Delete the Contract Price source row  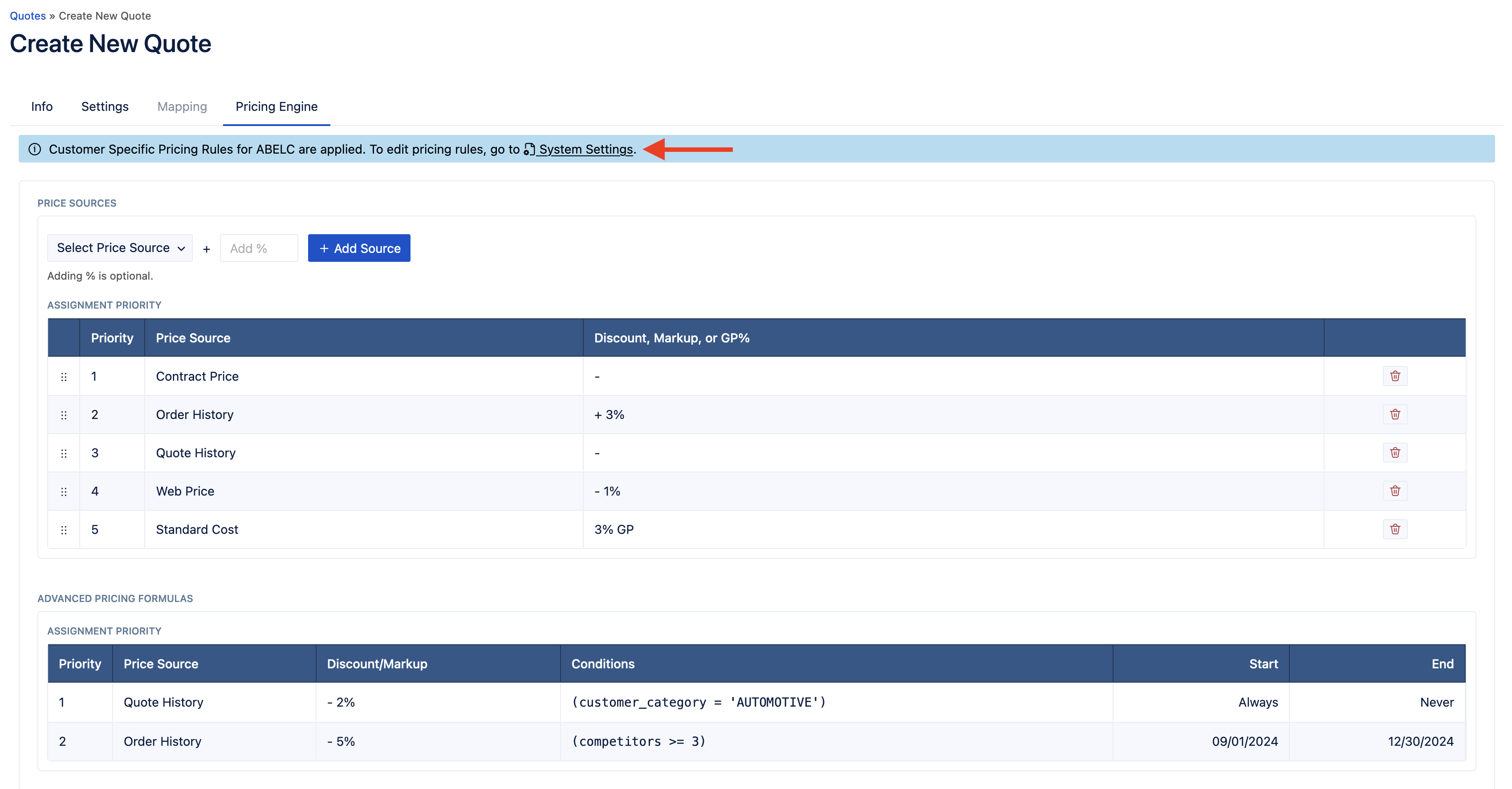click(1394, 376)
